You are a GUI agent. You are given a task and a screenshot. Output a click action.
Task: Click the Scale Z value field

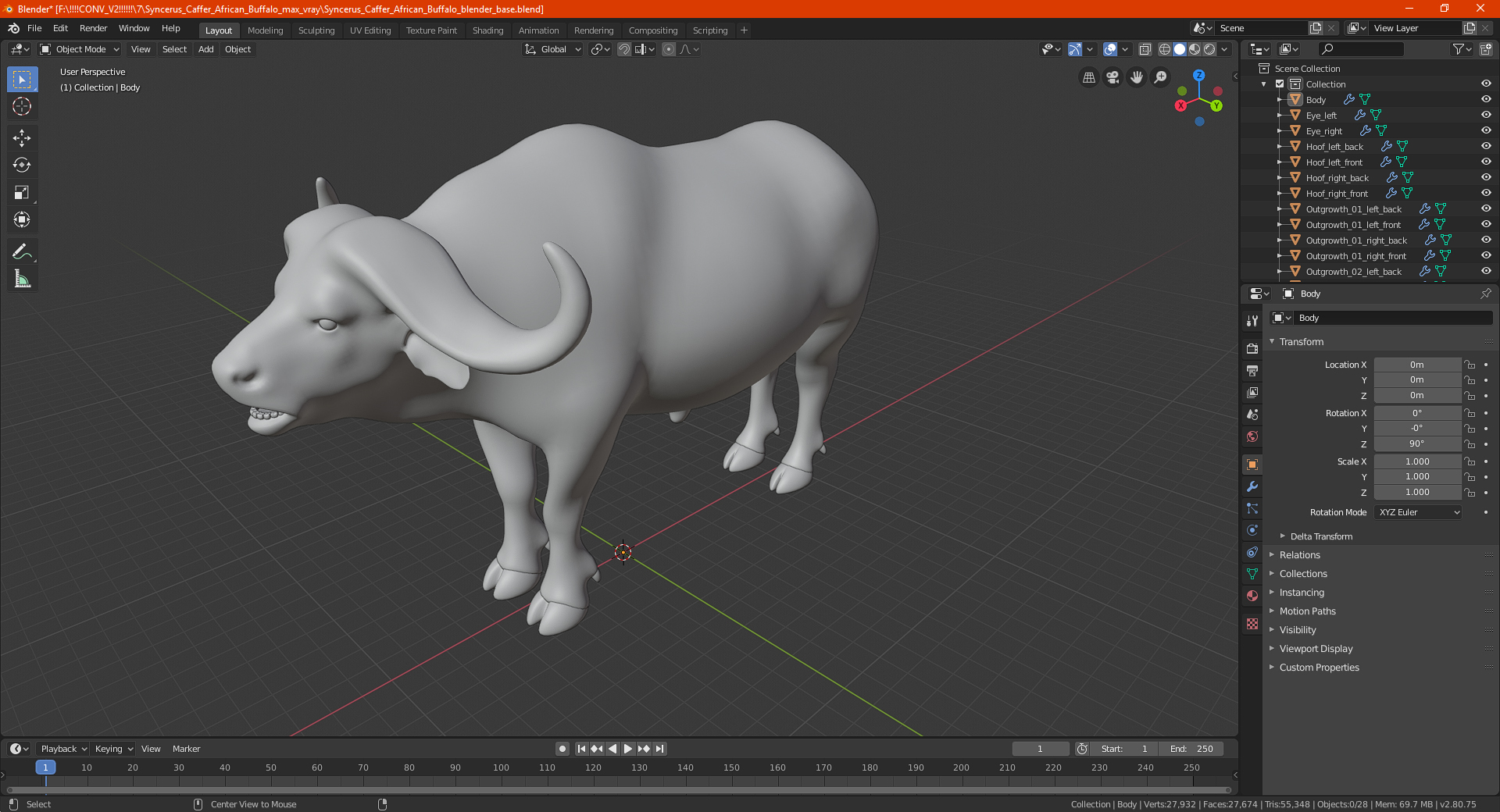tap(1417, 492)
